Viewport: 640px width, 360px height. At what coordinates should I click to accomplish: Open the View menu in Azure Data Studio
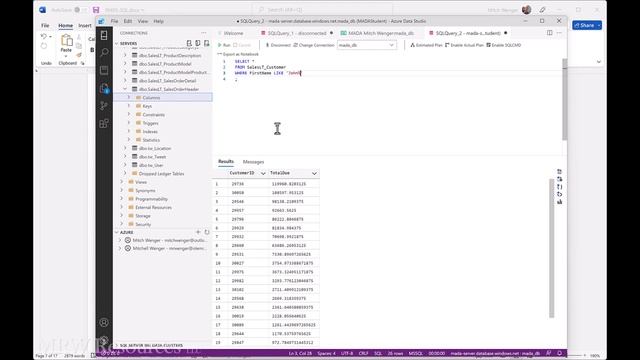[x=142, y=21]
